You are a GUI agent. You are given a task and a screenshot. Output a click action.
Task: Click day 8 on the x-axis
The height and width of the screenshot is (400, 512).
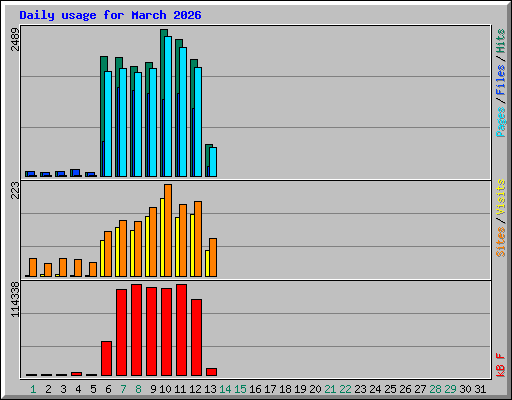tap(138, 389)
